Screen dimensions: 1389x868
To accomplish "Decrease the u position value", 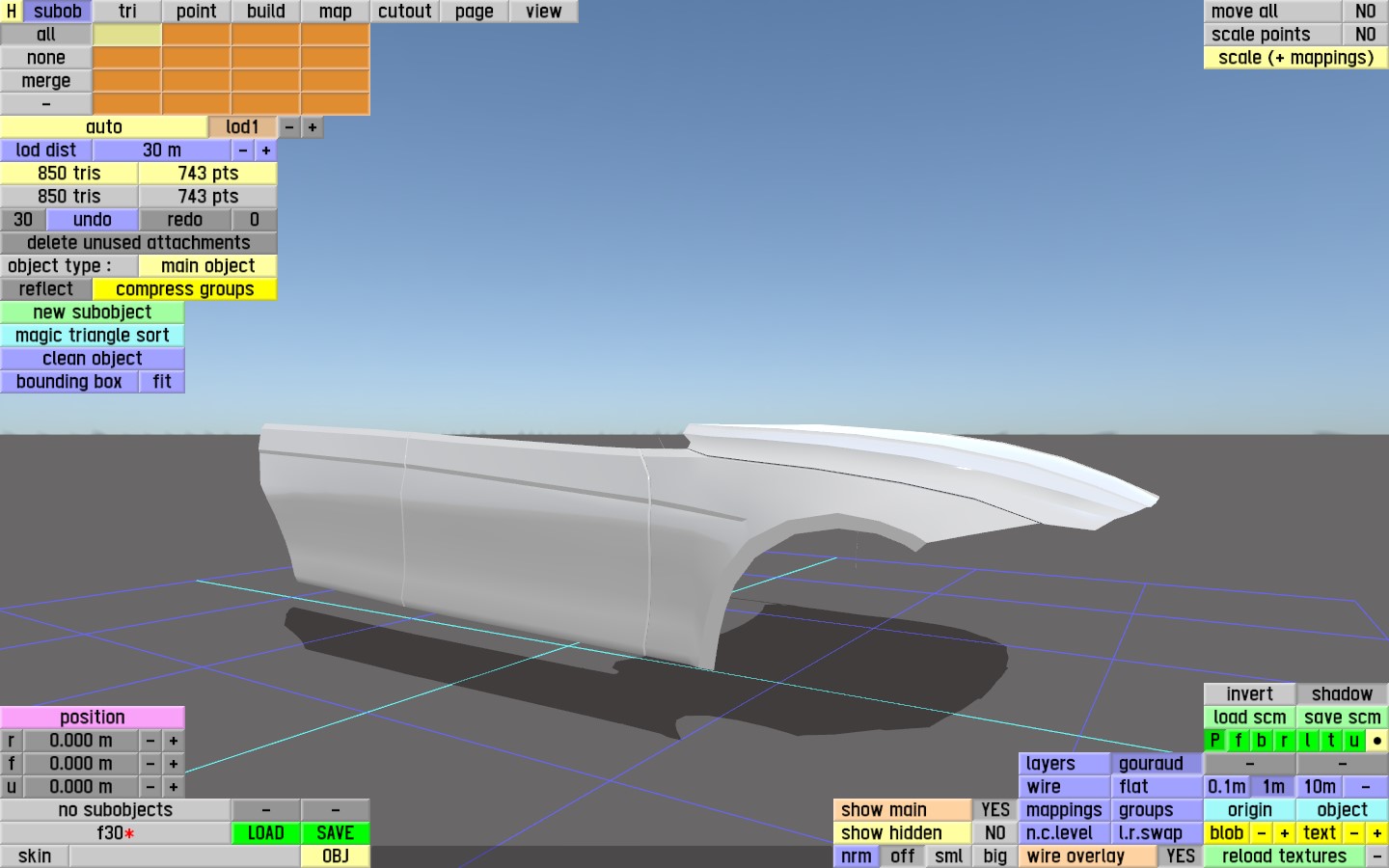I will point(150,787).
